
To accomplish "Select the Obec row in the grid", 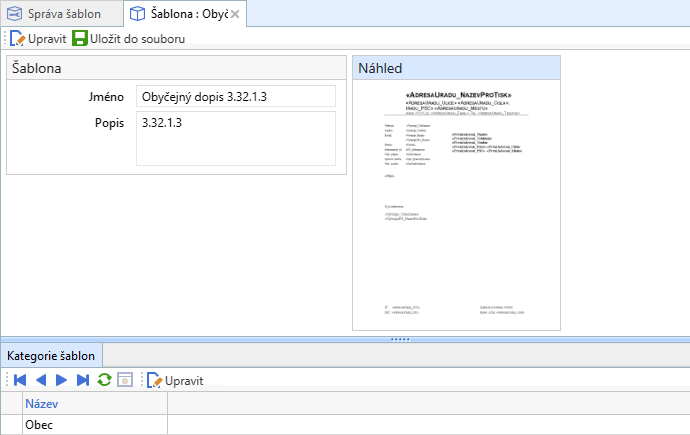I will (x=94, y=425).
